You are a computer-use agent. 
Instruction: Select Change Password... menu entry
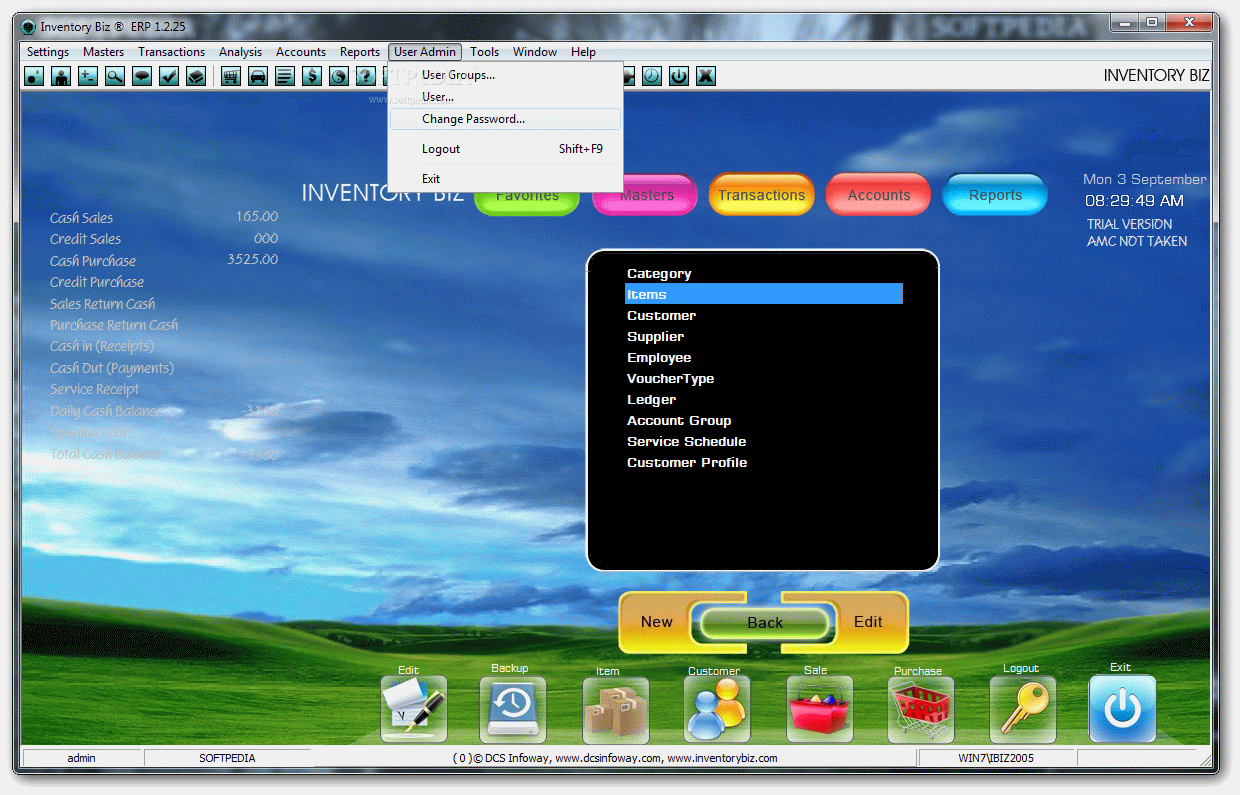tap(505, 119)
